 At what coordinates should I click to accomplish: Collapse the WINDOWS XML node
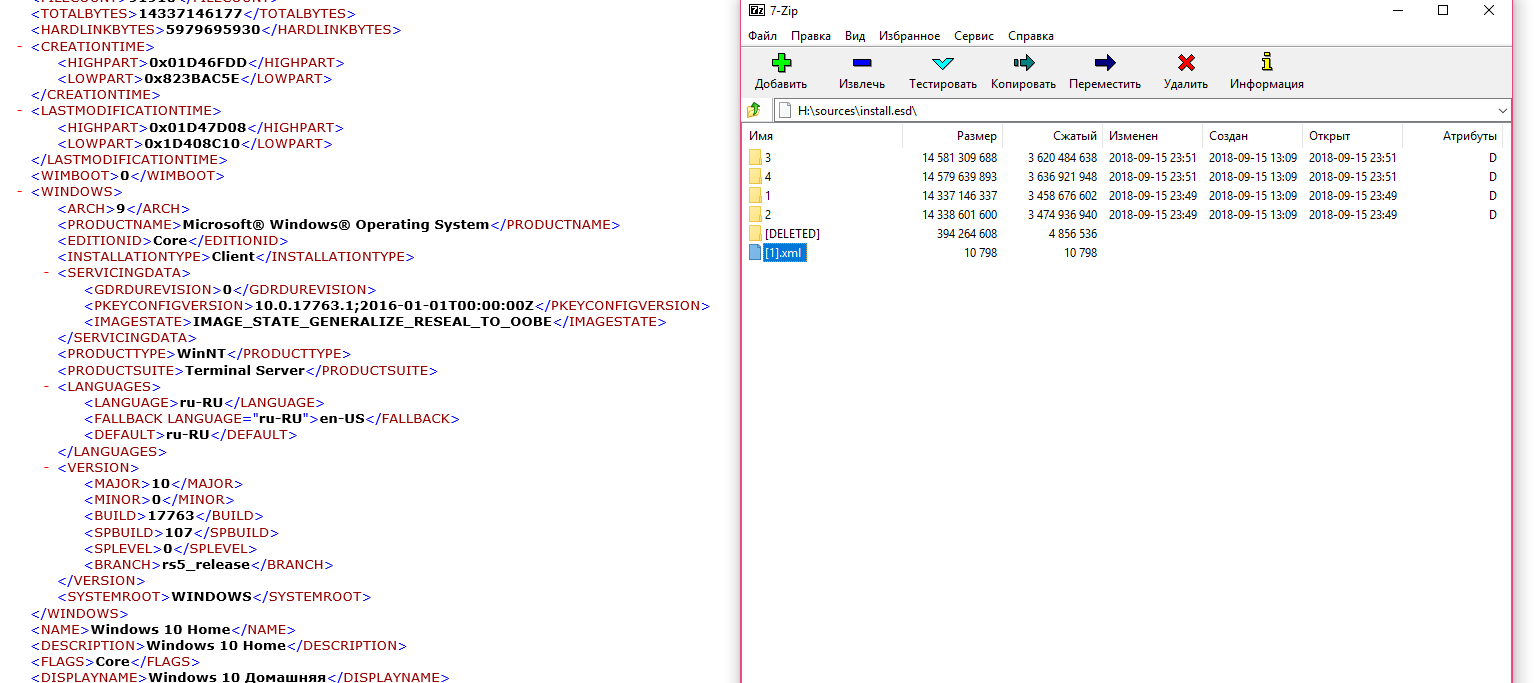[x=20, y=192]
